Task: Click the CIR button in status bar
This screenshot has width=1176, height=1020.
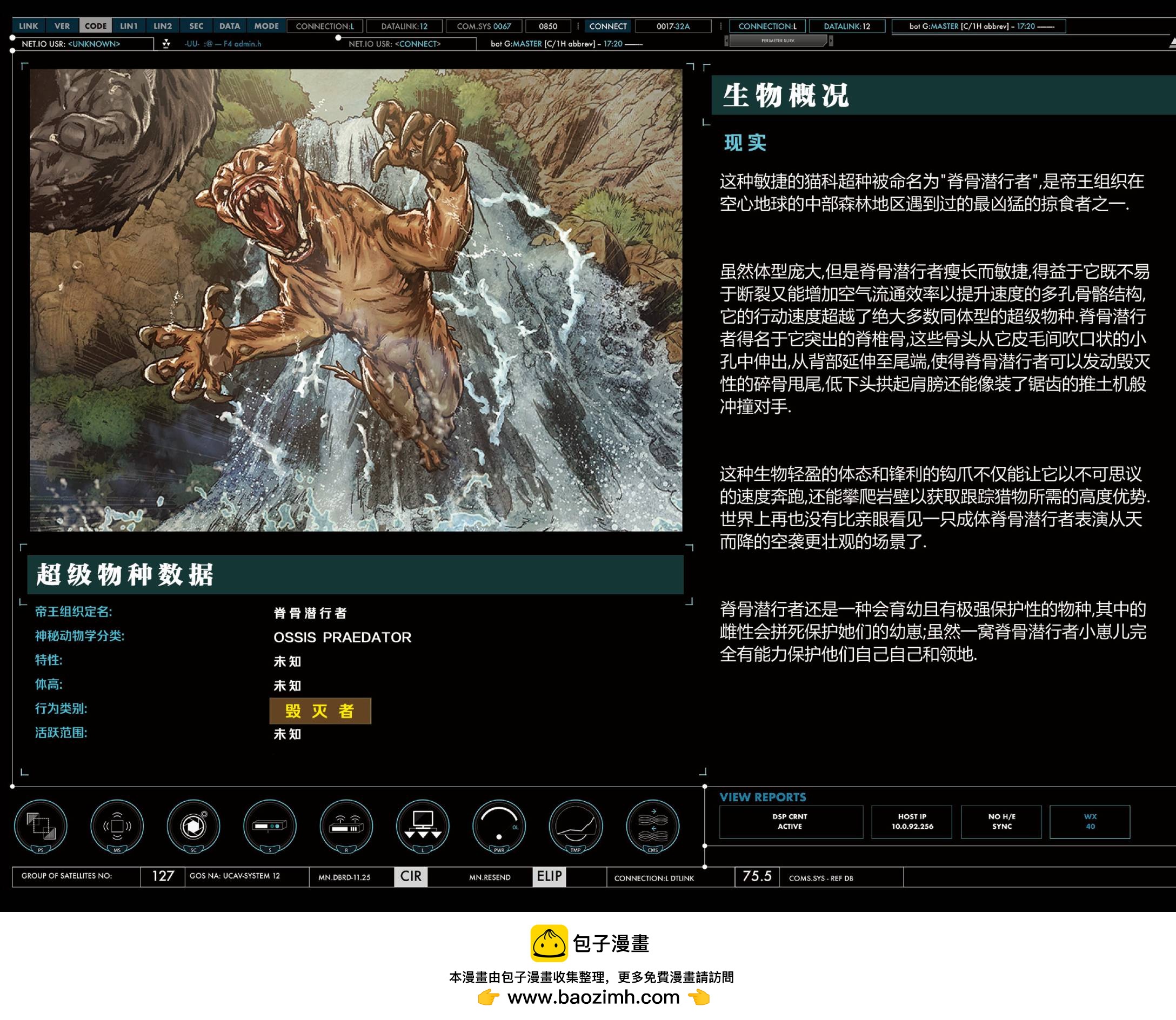Action: [411, 876]
